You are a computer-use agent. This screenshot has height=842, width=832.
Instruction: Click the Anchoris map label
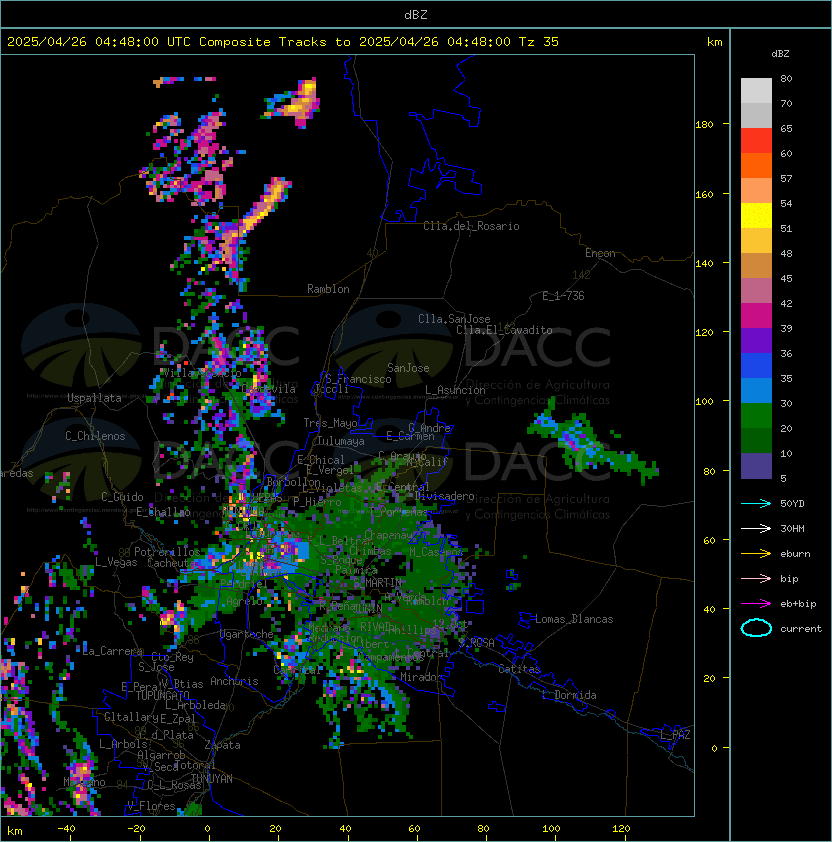234,681
